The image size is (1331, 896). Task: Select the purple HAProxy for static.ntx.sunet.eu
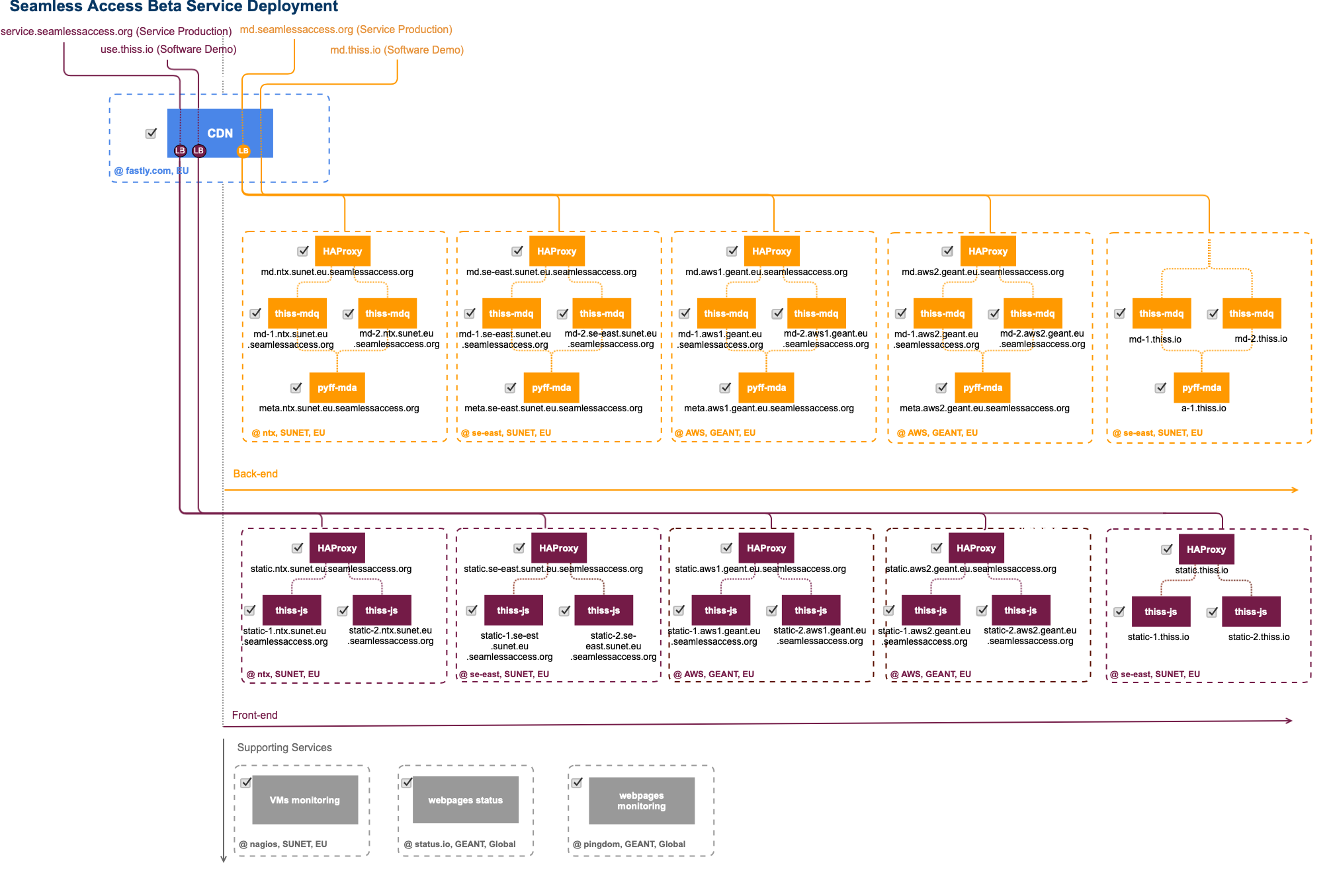tap(337, 548)
